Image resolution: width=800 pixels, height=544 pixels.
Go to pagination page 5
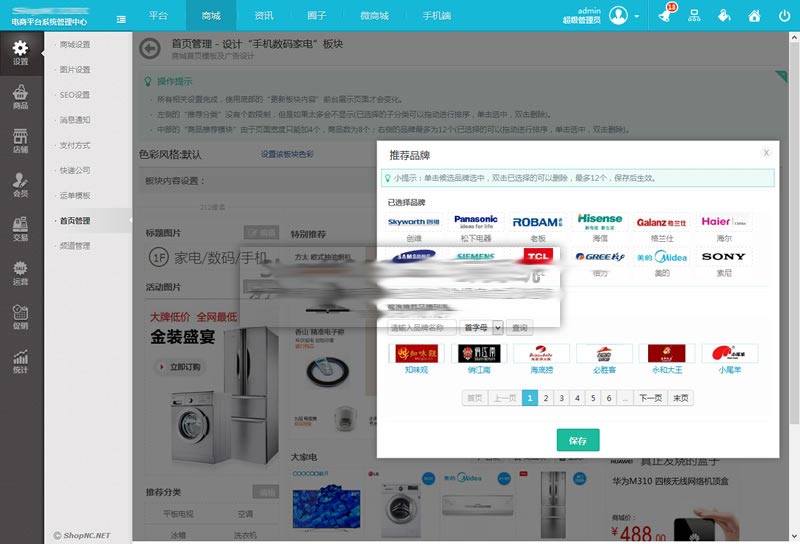click(593, 398)
